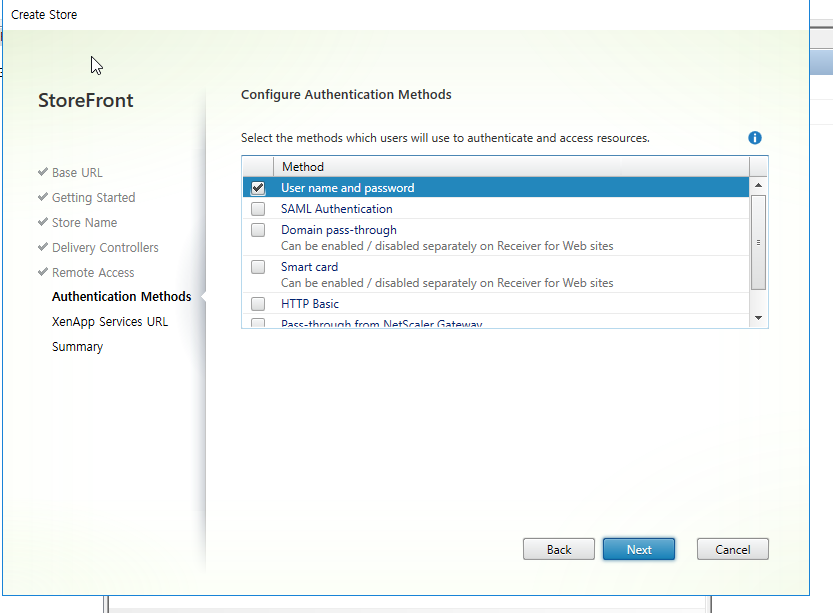Screen dimensions: 833x613
Task: Open the Summary step
Action: coord(78,347)
